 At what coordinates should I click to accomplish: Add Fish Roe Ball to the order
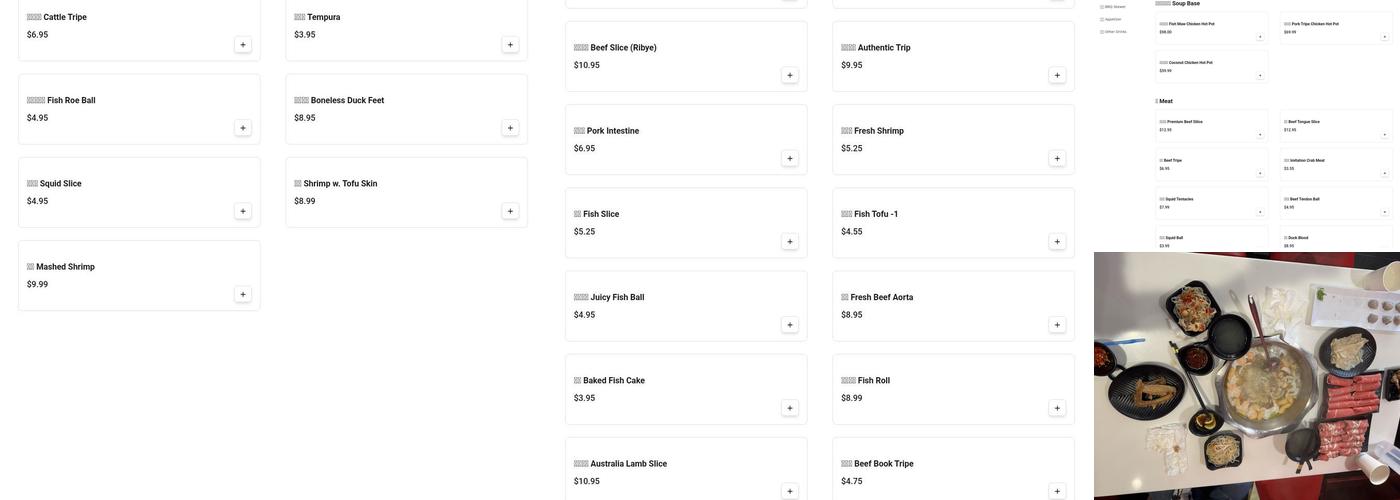(243, 128)
